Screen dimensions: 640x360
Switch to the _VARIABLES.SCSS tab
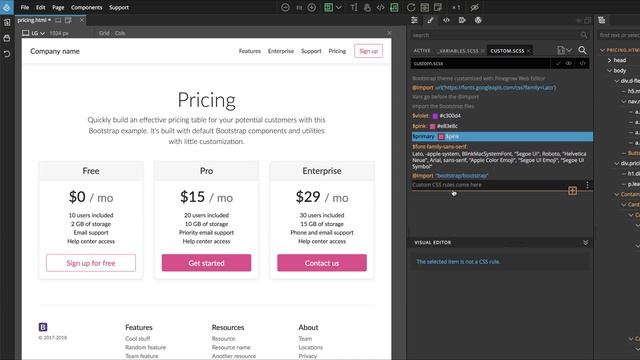tap(458, 51)
